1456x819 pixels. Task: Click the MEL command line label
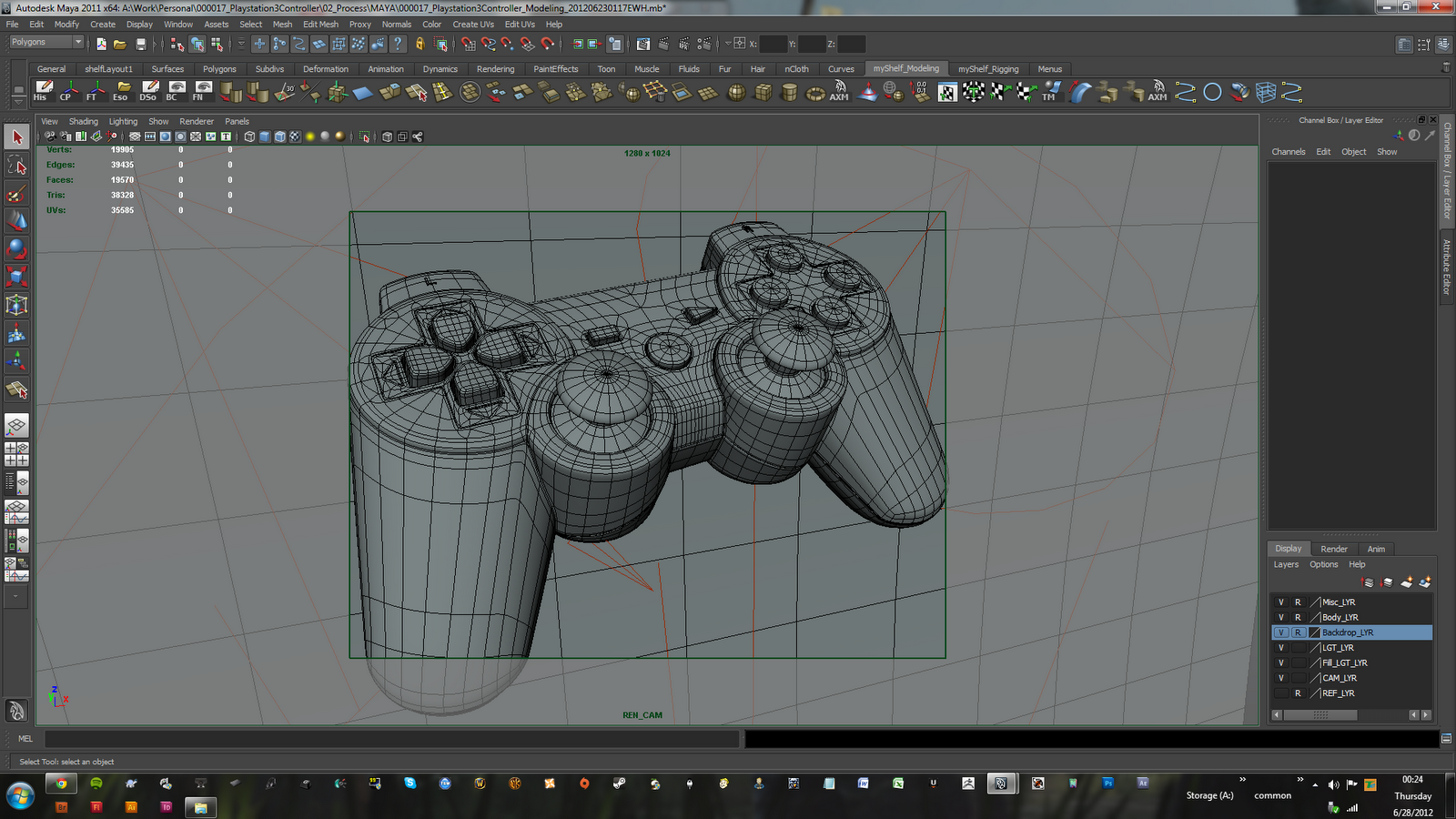click(x=25, y=739)
